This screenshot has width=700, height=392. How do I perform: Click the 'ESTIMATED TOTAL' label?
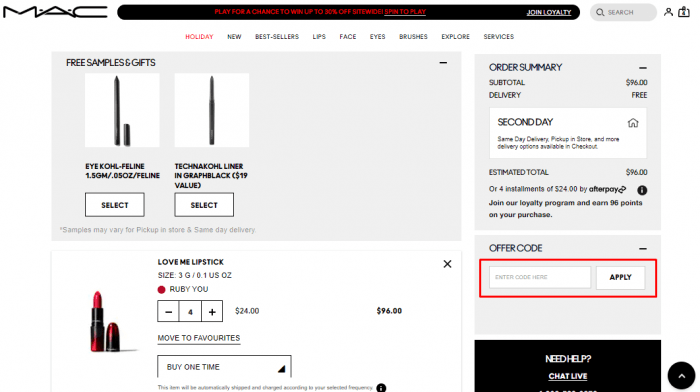(519, 172)
